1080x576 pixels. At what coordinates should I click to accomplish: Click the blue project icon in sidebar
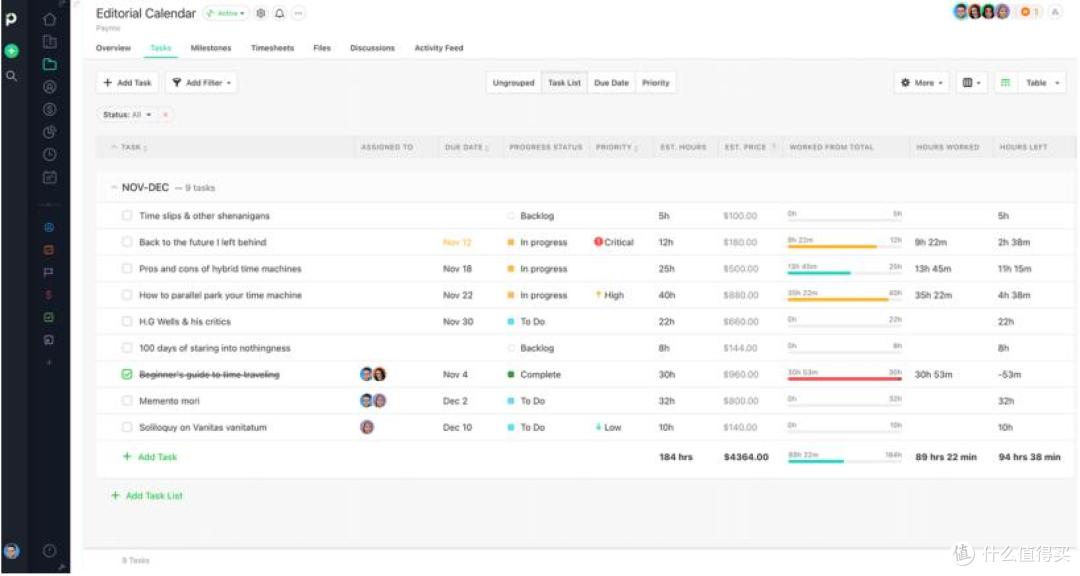click(x=49, y=227)
